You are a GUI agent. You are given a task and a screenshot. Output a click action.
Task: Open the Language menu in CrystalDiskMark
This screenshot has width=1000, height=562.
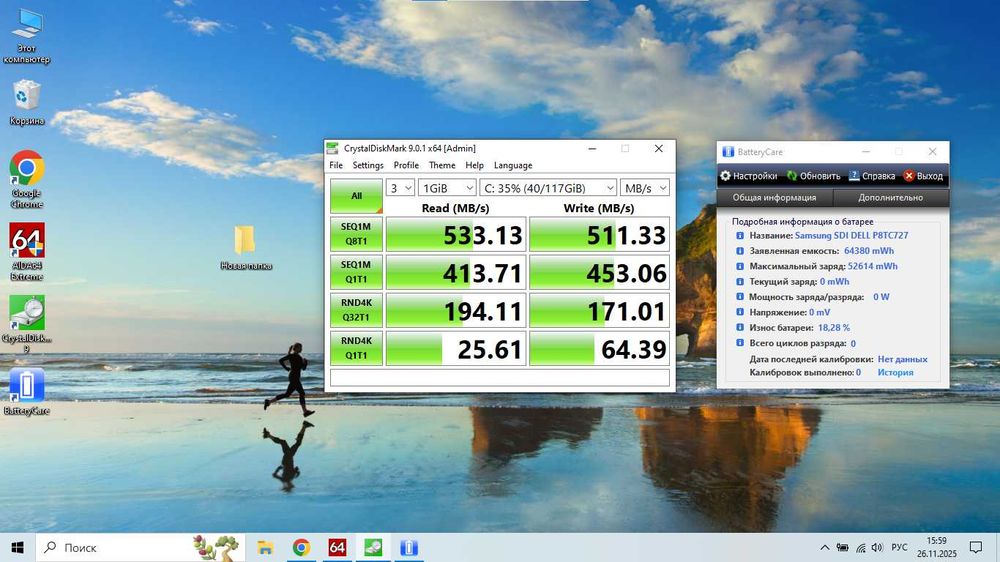(513, 165)
